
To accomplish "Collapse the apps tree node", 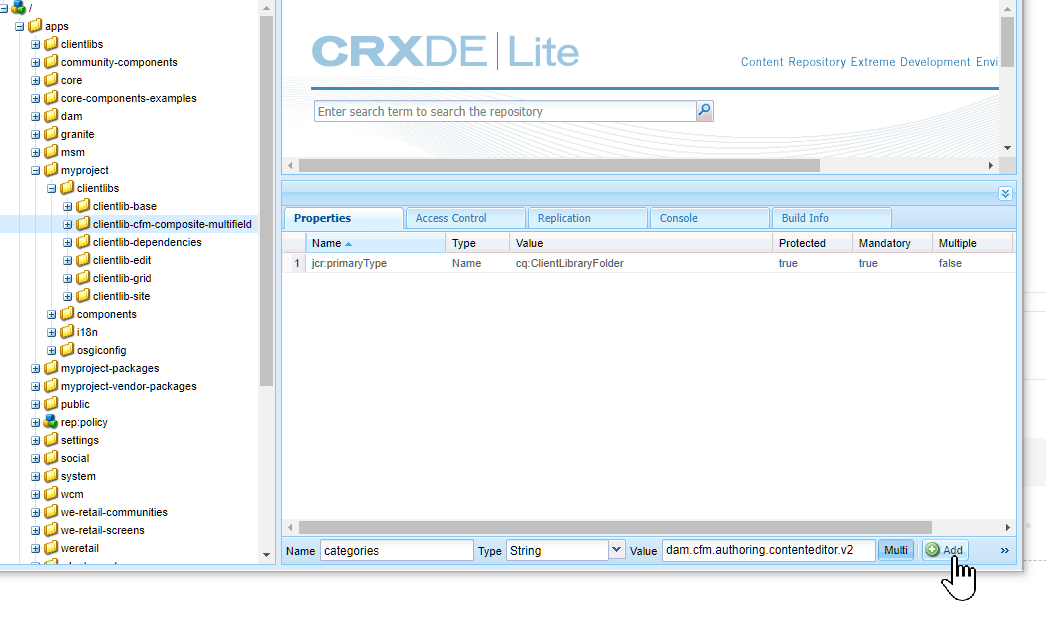I will (19, 26).
